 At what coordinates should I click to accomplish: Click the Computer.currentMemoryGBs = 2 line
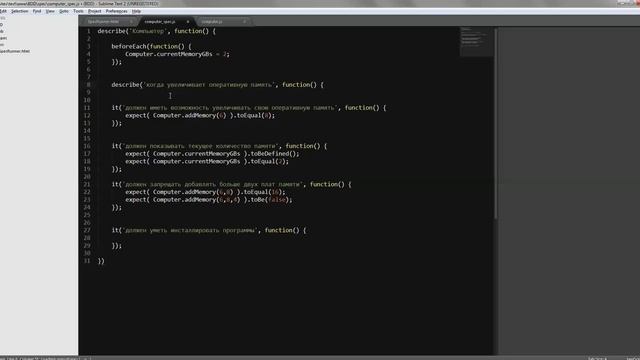click(178, 54)
